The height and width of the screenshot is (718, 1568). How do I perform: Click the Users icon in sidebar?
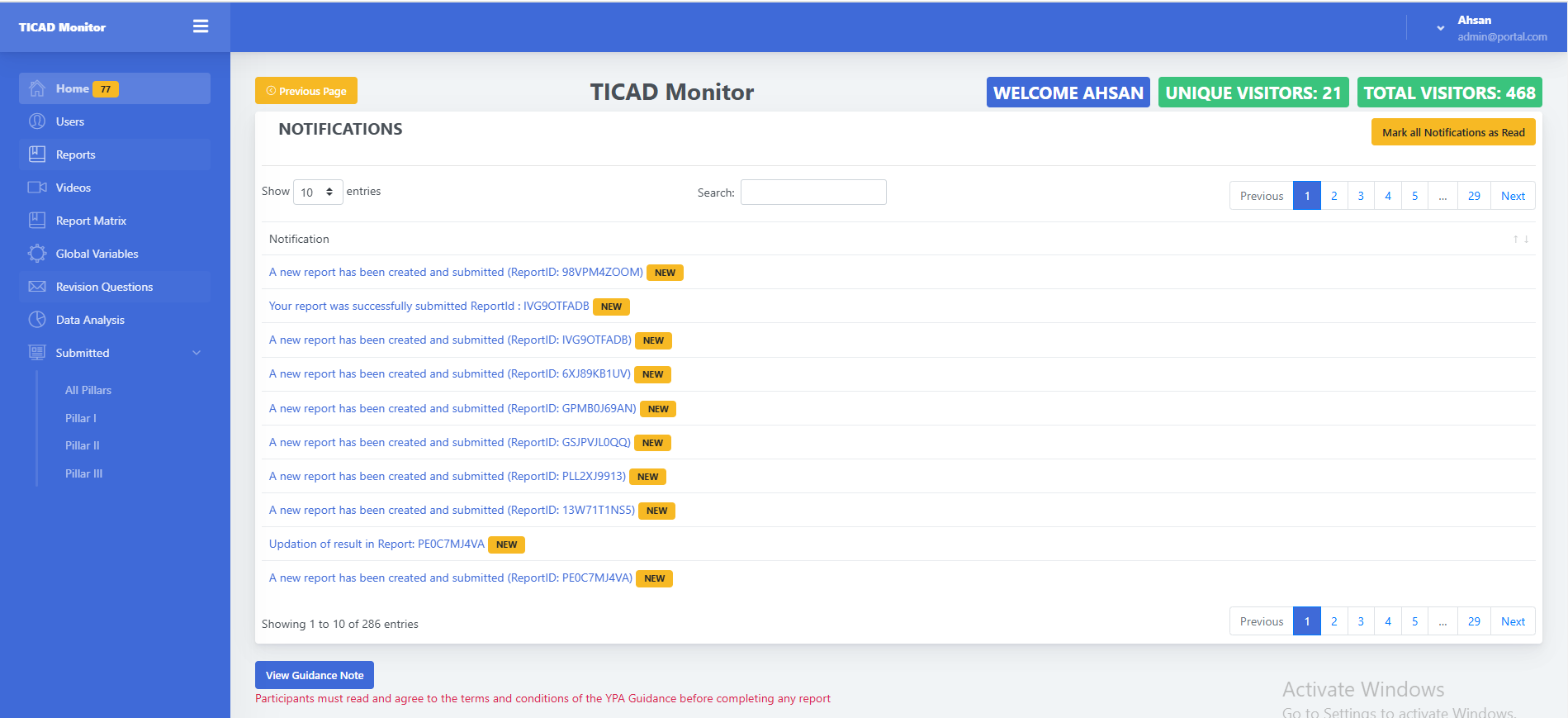[x=37, y=121]
